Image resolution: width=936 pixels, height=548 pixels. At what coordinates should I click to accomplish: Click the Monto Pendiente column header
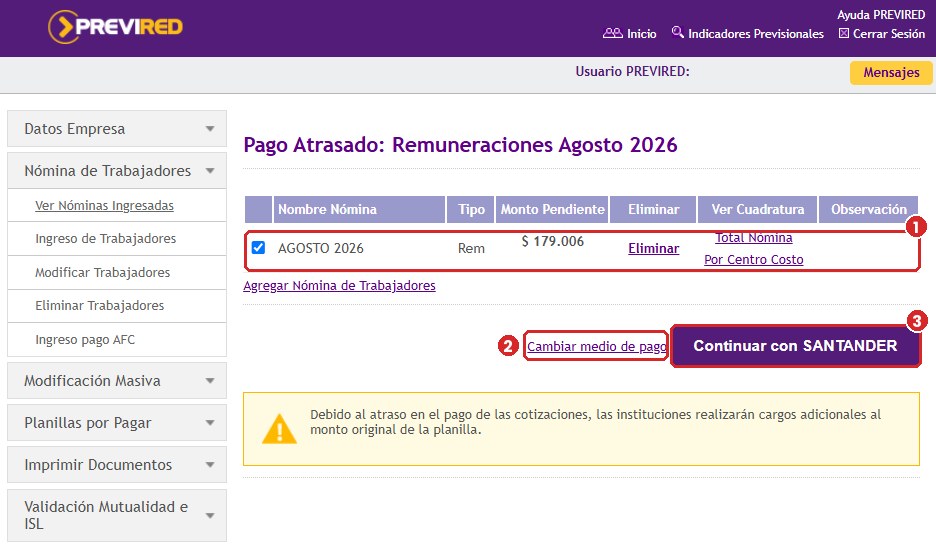click(552, 210)
